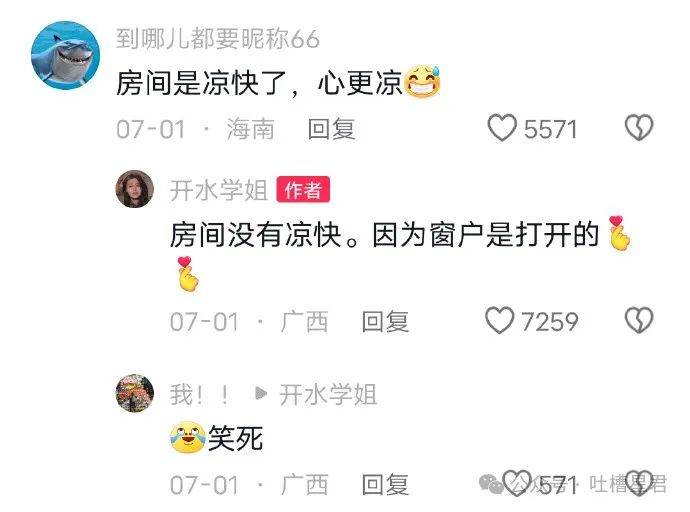
Task: Dislike the 到哪儿都要昵称66 comment
Action: point(639,128)
